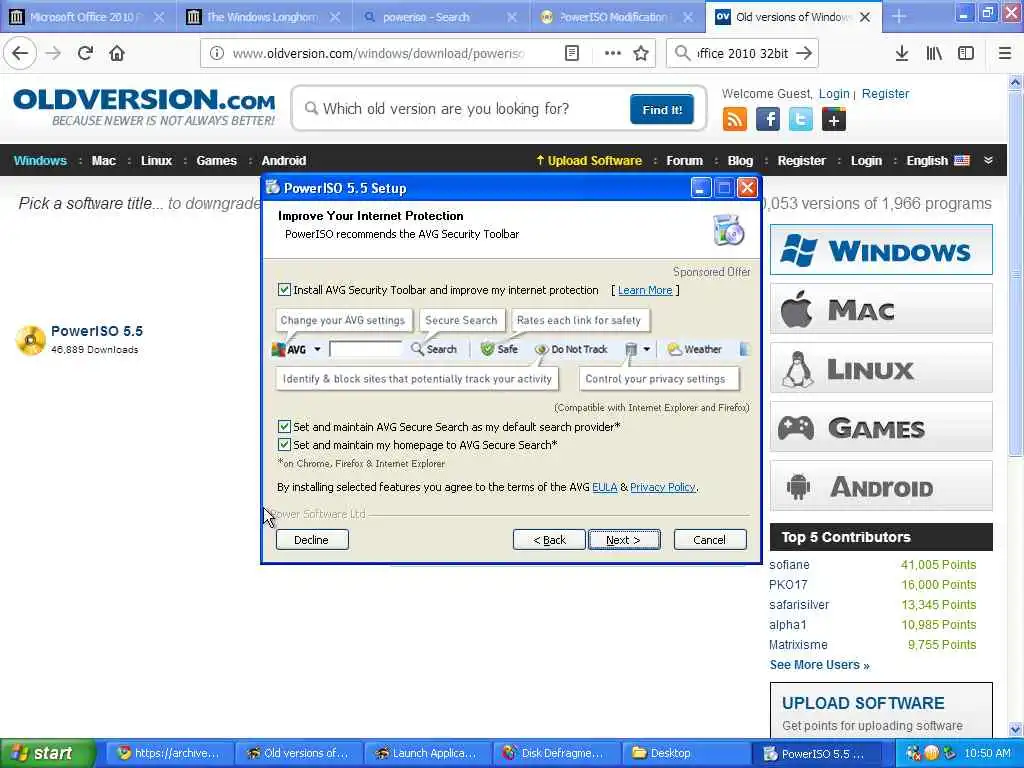
Task: Click the black plus share icon
Action: (833, 120)
